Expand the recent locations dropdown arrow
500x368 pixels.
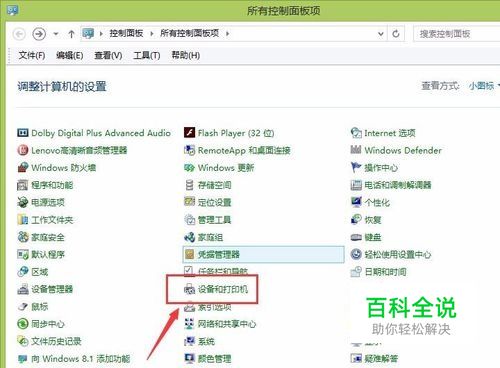[56, 34]
